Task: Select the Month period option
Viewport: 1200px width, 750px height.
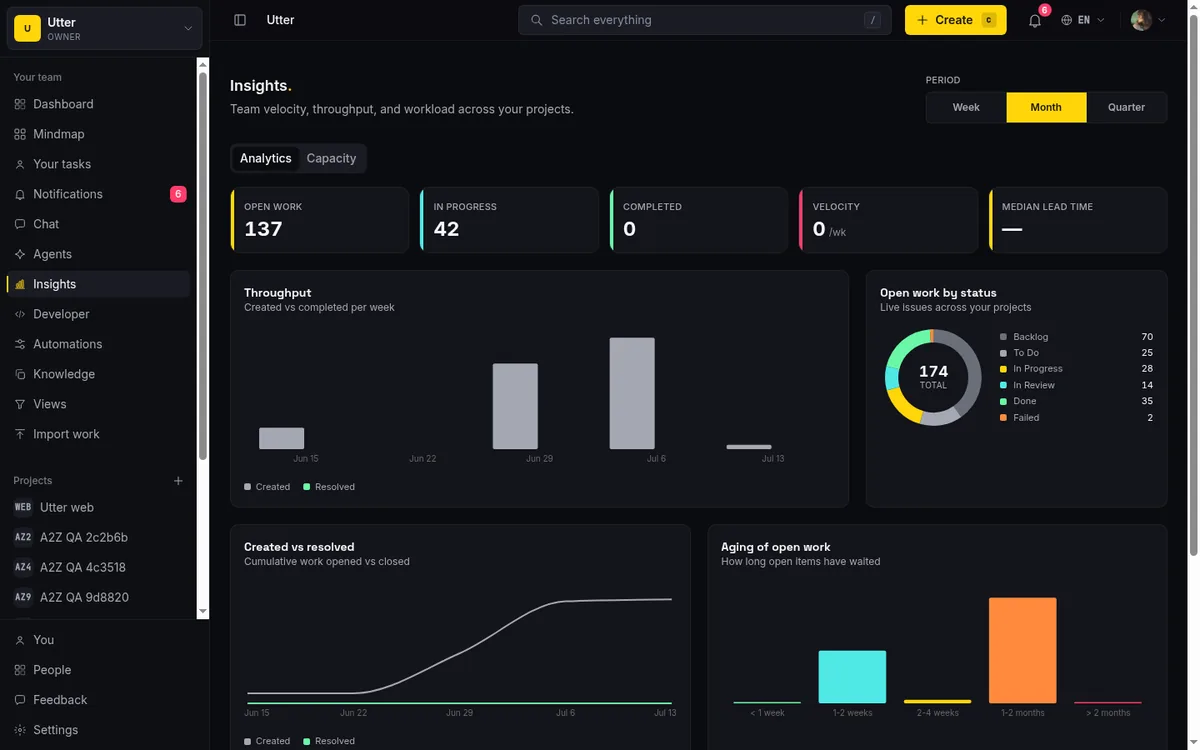Action: coord(1046,107)
